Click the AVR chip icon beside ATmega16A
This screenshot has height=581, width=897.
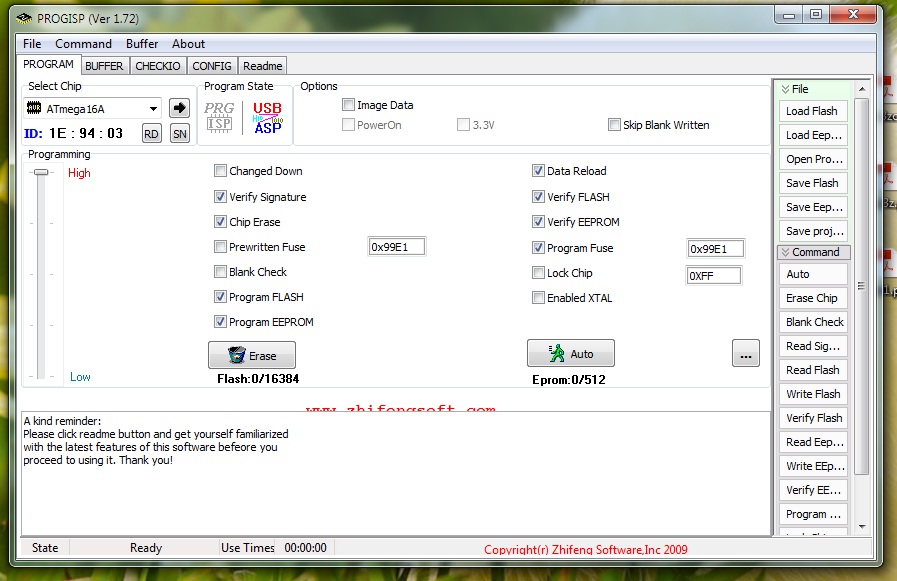(34, 108)
